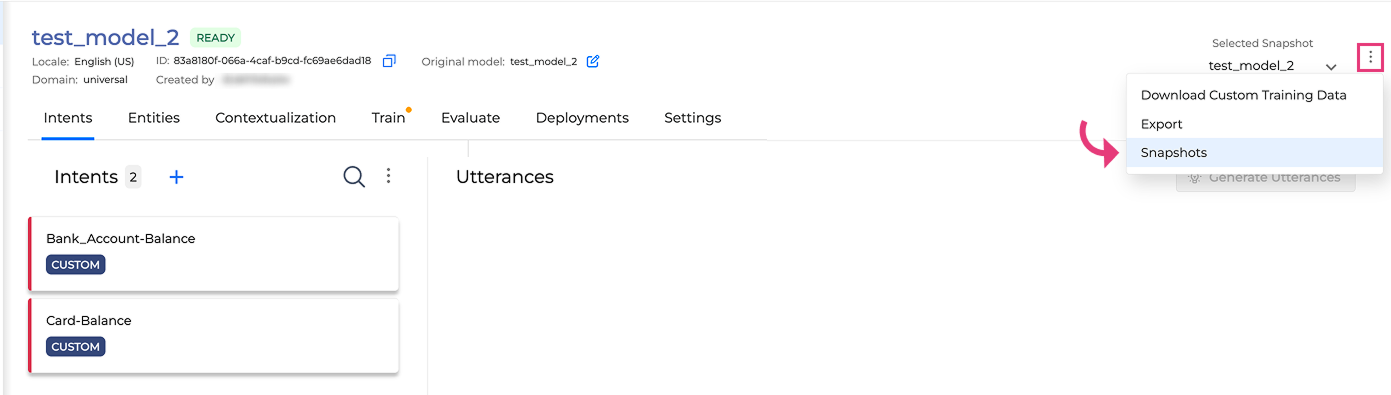Switch to the Entities tab
Screen dimensions: 1391x395
154,118
